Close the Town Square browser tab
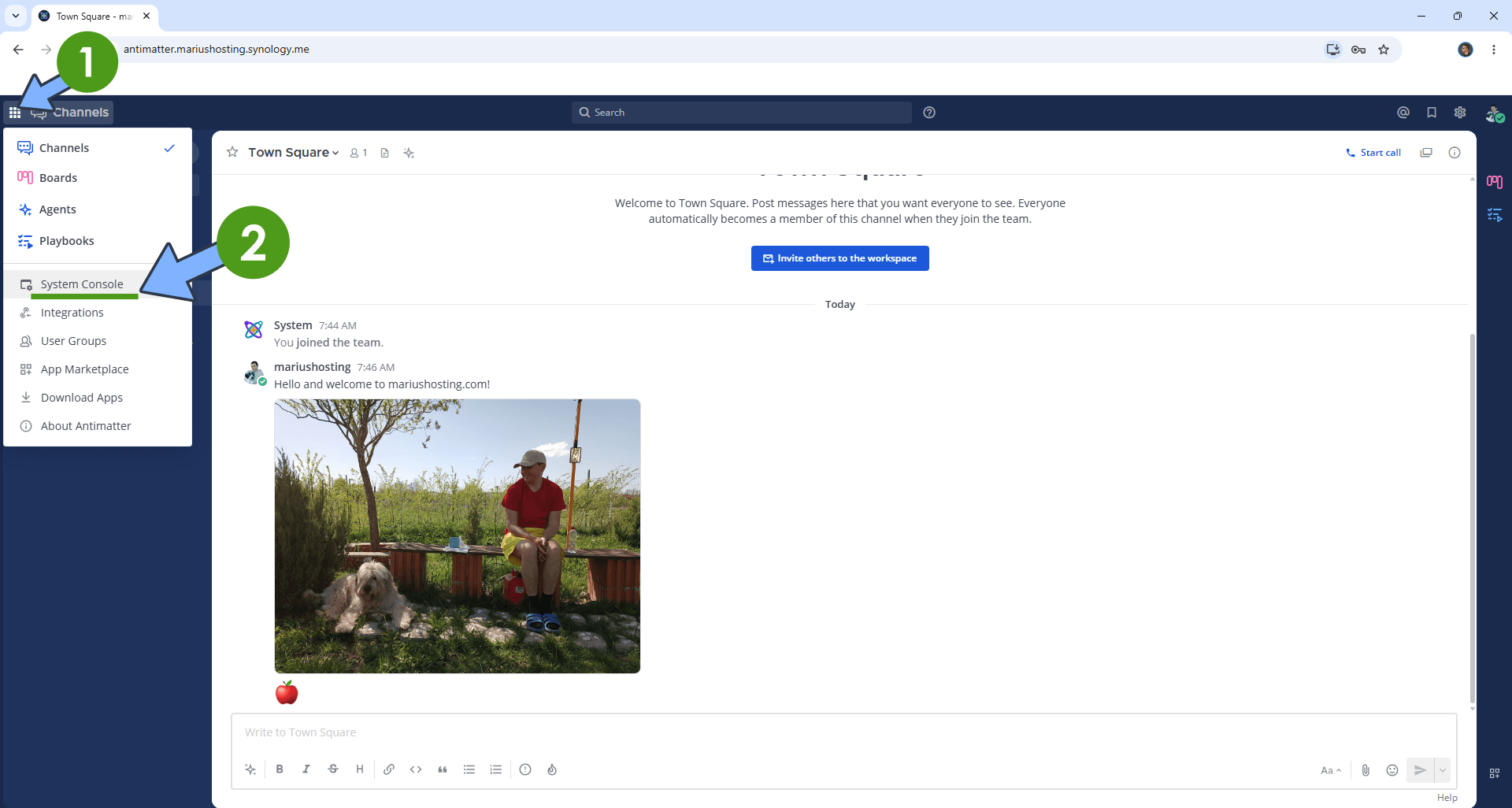Viewport: 1512px width, 808px height. (146, 16)
